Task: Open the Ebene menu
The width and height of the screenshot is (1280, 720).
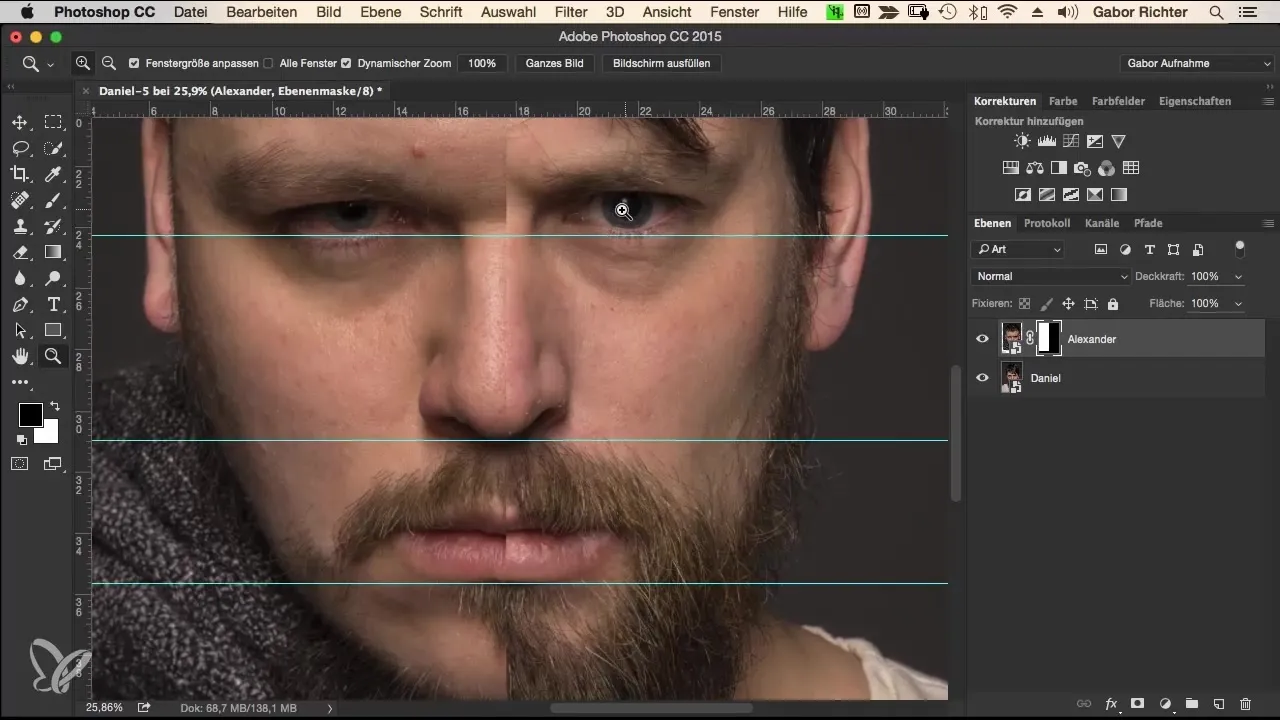Action: pyautogui.click(x=380, y=12)
